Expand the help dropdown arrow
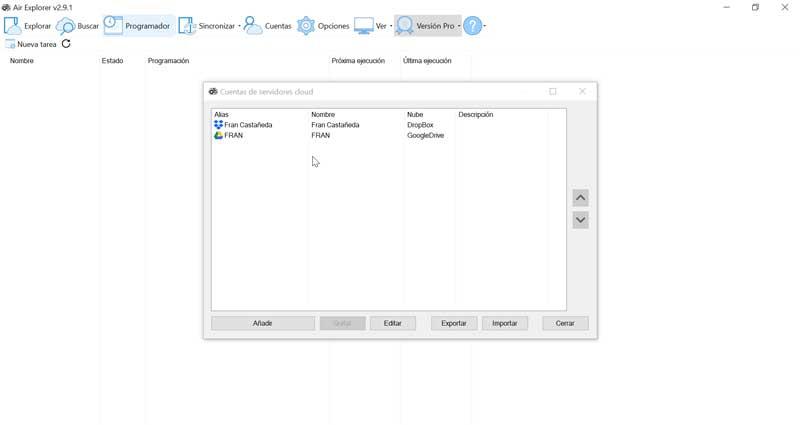The image size is (800, 425). click(x=485, y=26)
